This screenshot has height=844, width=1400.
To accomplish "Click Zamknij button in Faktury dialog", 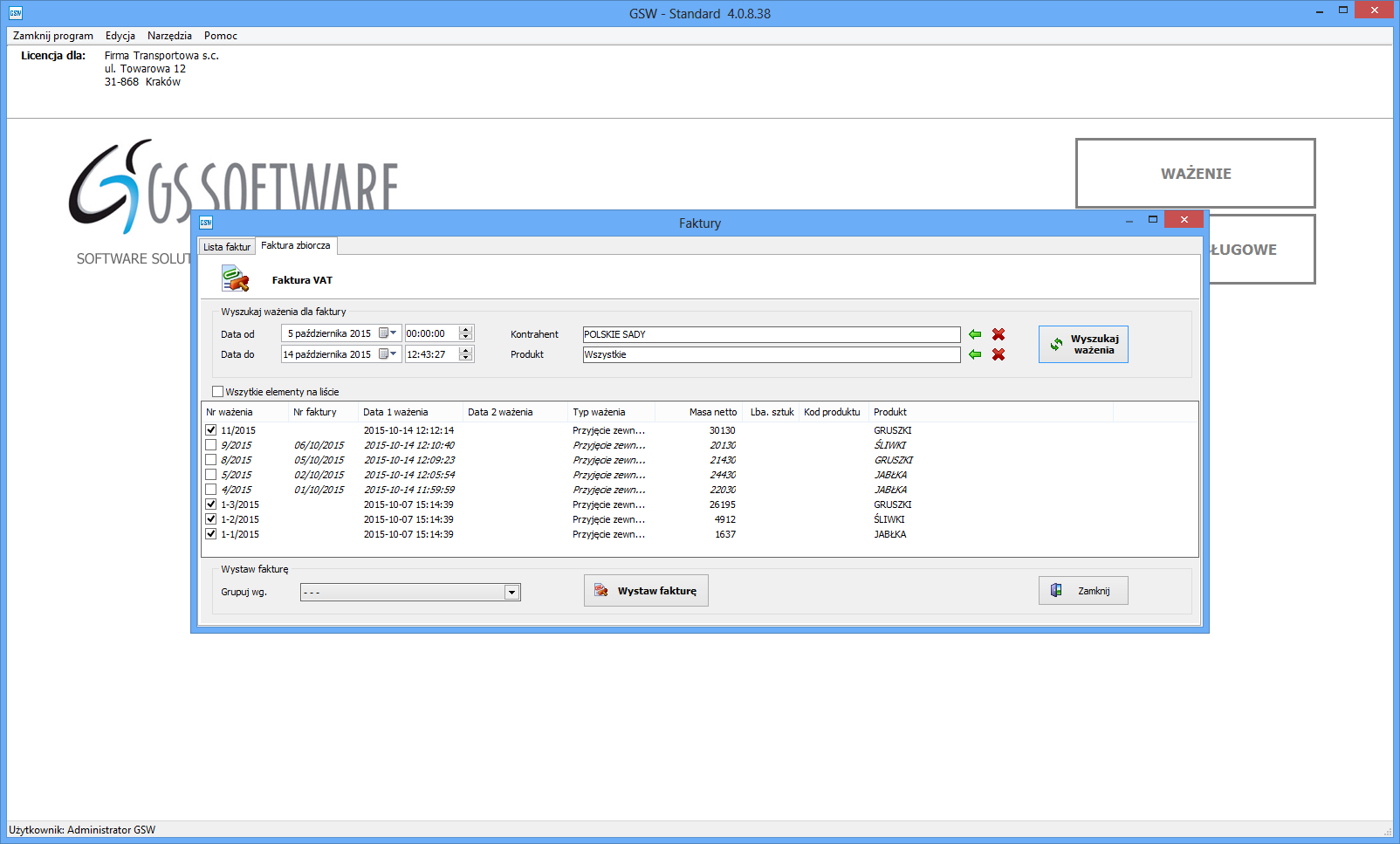I will (x=1083, y=591).
